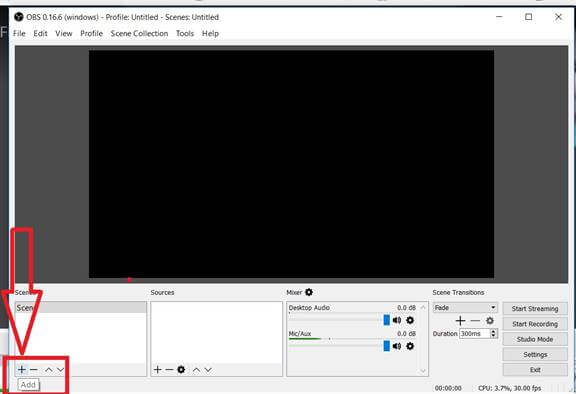Image resolution: width=576 pixels, height=394 pixels.
Task: Open the Help menu
Action: (210, 33)
